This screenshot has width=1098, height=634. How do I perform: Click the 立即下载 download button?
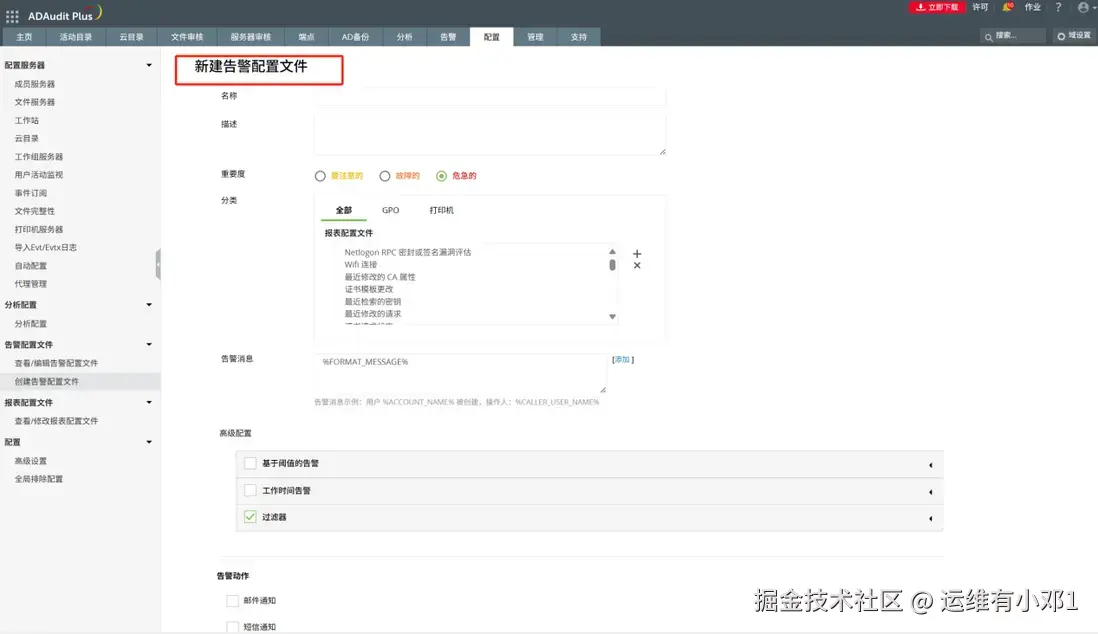pyautogui.click(x=938, y=10)
